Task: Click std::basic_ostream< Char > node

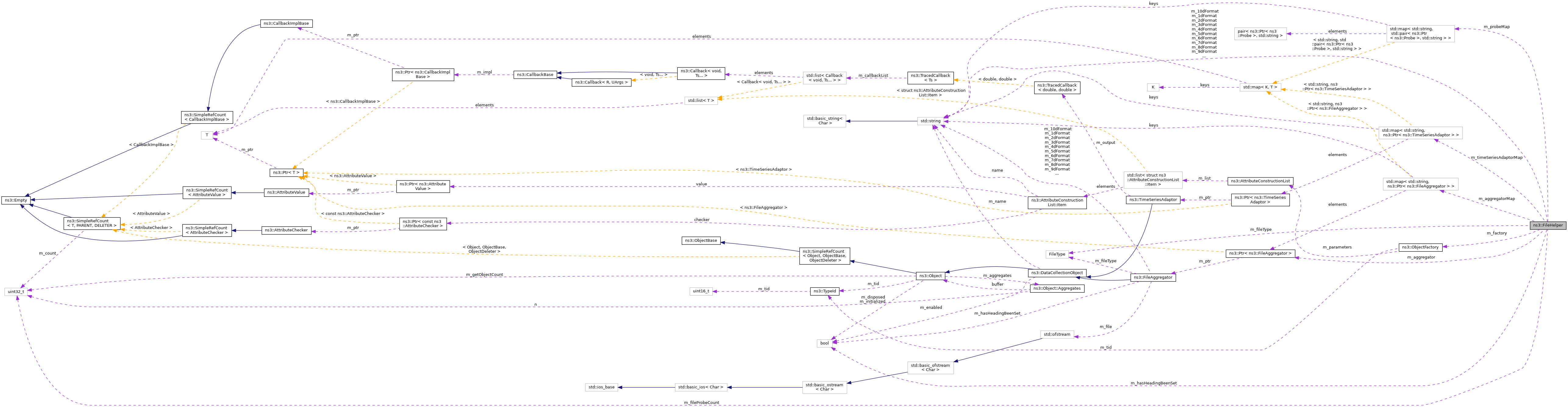Action: [x=825, y=387]
